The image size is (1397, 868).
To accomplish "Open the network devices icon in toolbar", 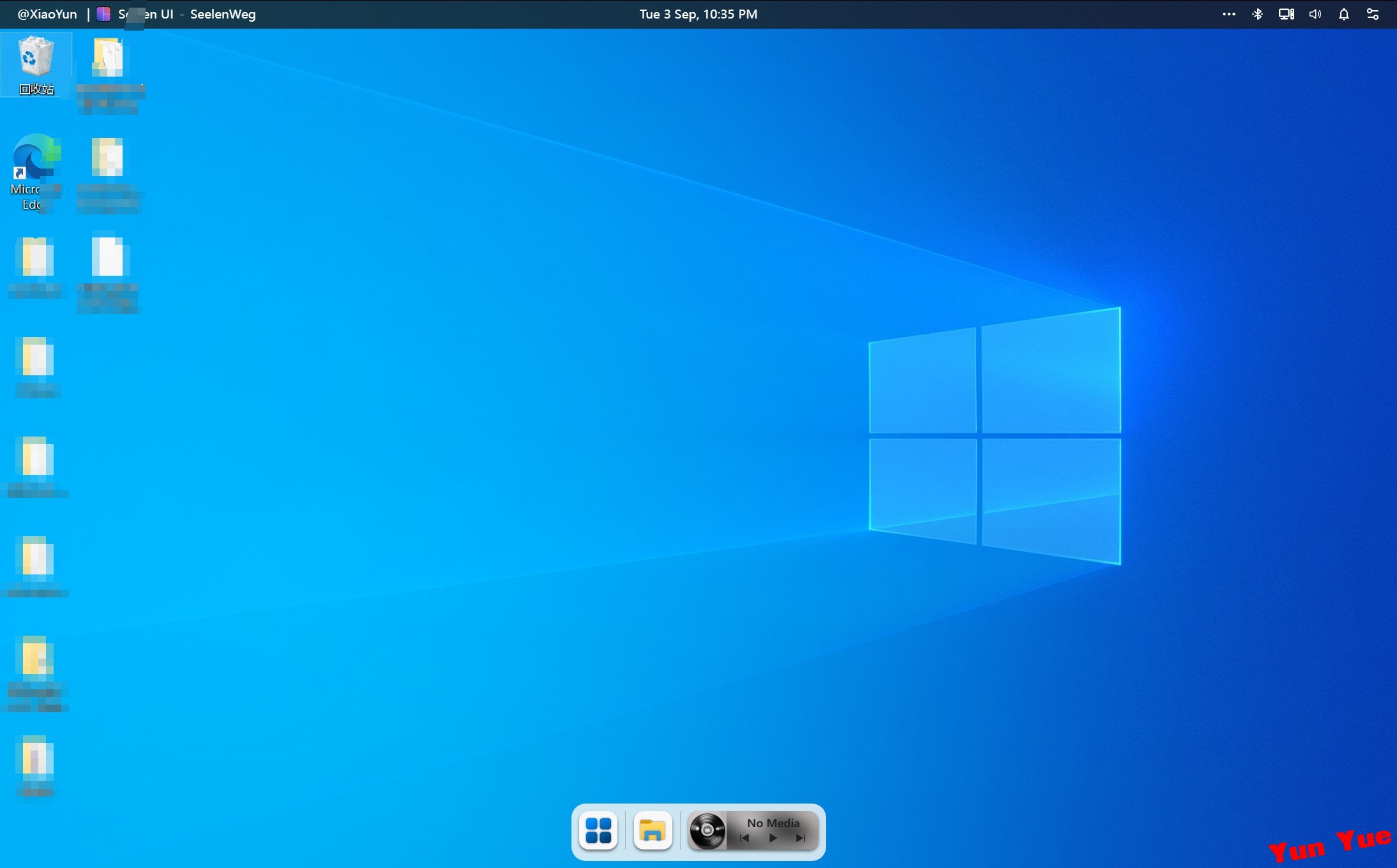I will [x=1286, y=14].
